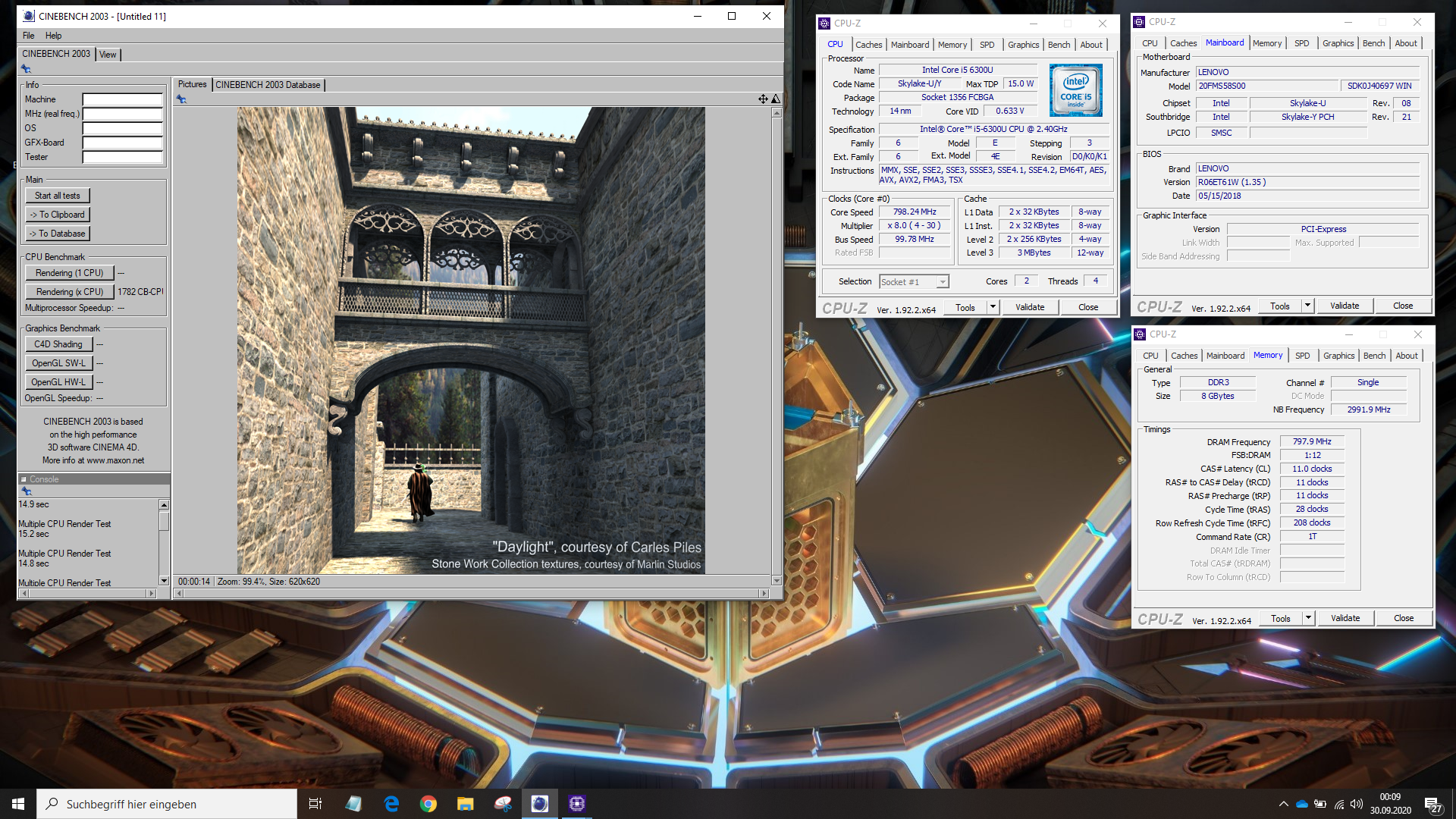The width and height of the screenshot is (1456, 819).
Task: Open the Socket #1 selection dropdown
Action: point(914,282)
